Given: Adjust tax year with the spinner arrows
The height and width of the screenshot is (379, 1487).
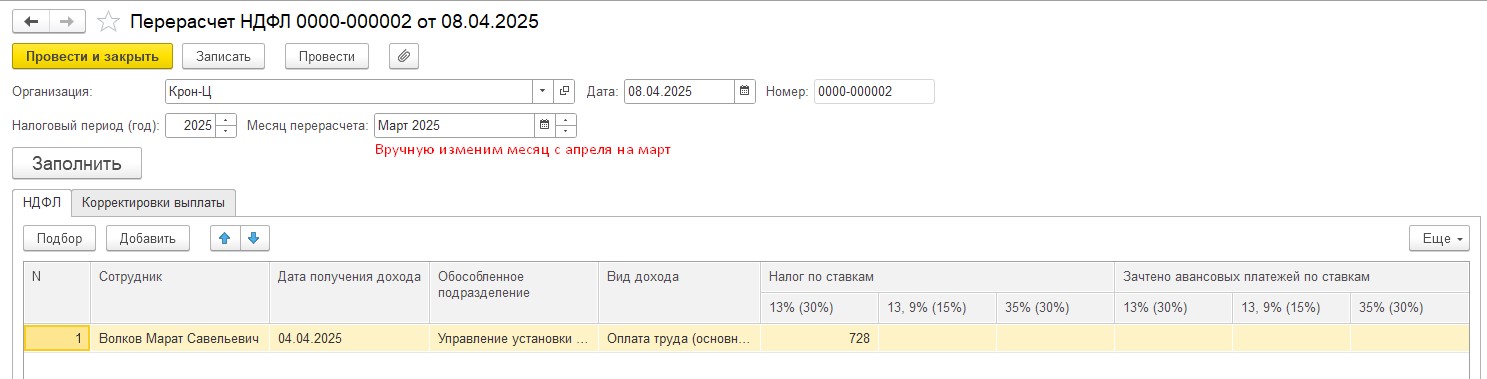Looking at the screenshot, I should pos(226,126).
